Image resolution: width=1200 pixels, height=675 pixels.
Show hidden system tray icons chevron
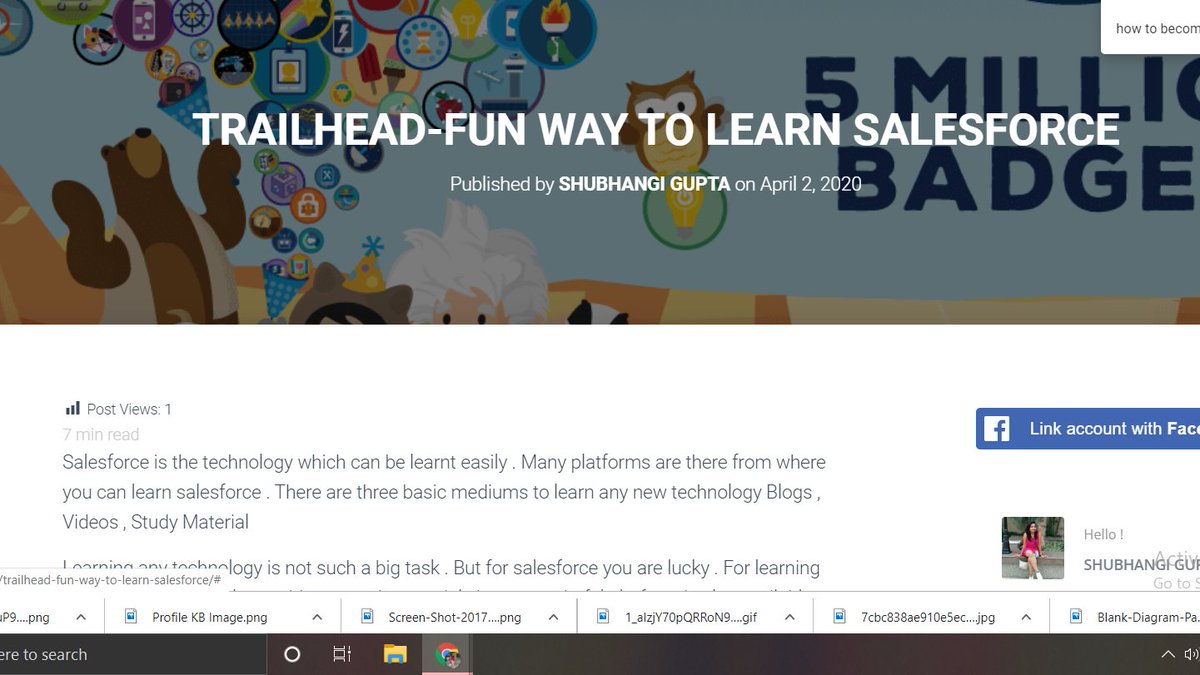coord(1167,655)
